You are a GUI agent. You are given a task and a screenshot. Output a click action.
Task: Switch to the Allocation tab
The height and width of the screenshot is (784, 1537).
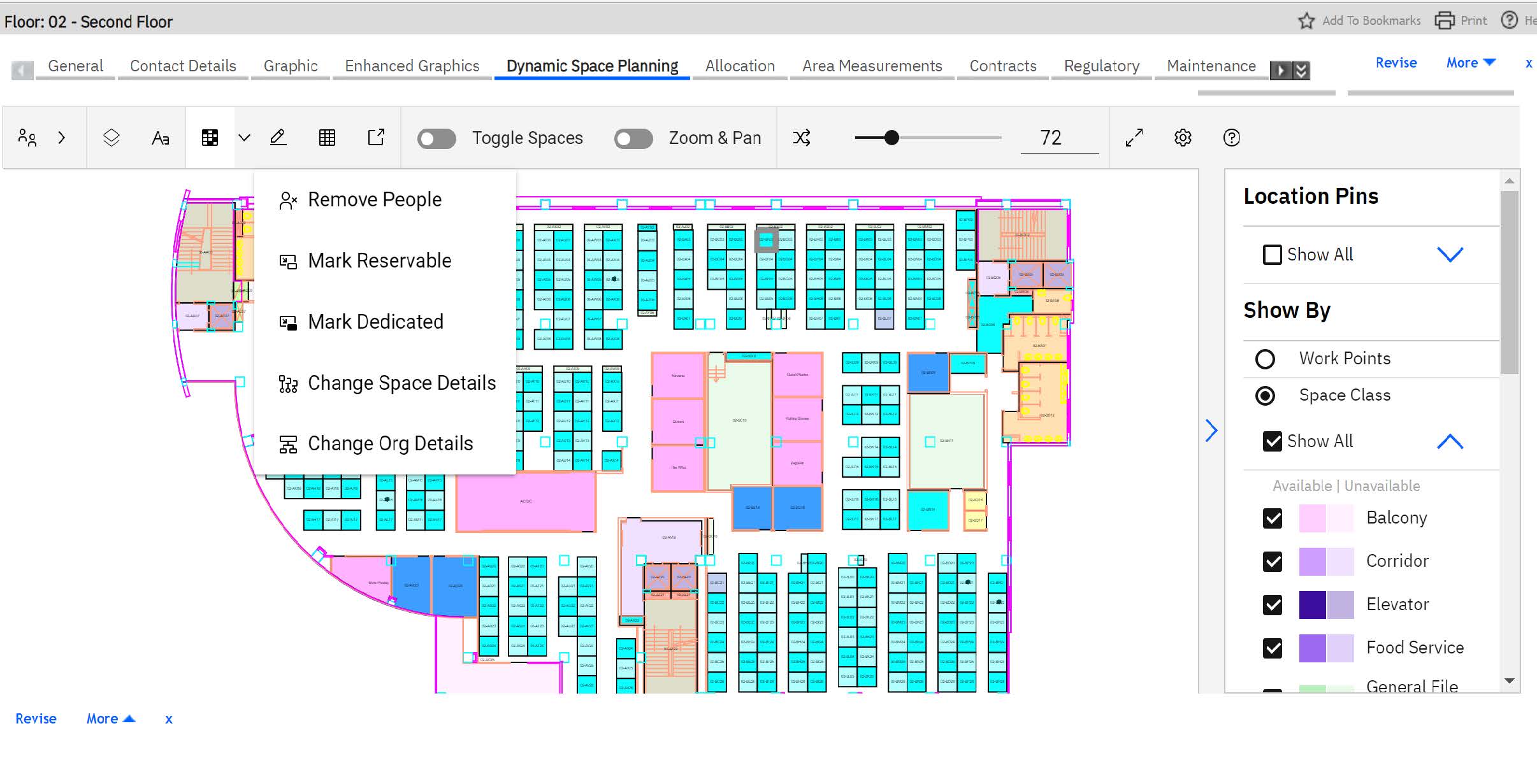740,66
